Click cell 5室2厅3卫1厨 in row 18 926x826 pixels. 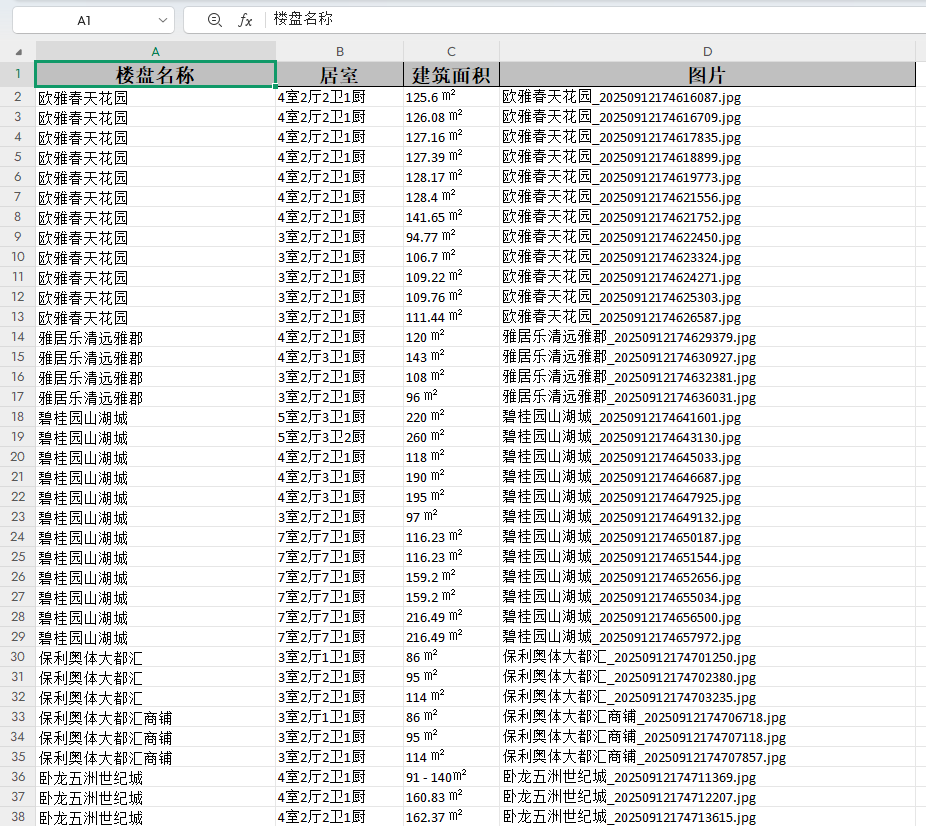pyautogui.click(x=340, y=417)
